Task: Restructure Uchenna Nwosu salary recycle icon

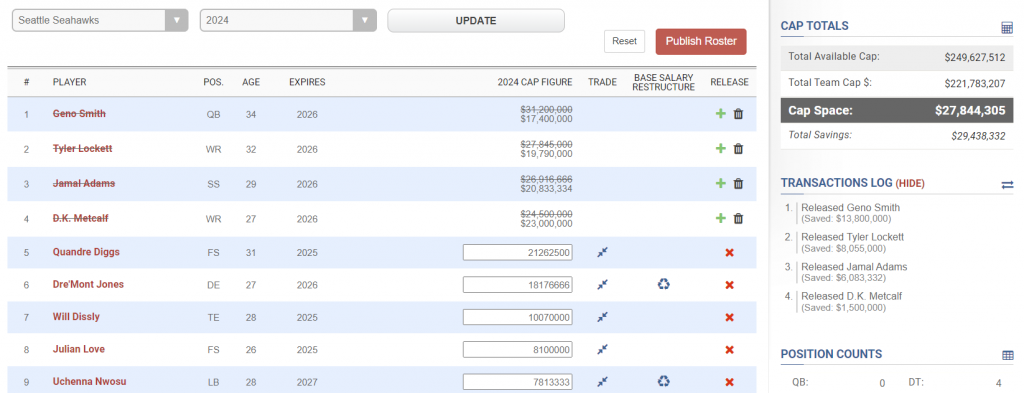Action: click(664, 381)
